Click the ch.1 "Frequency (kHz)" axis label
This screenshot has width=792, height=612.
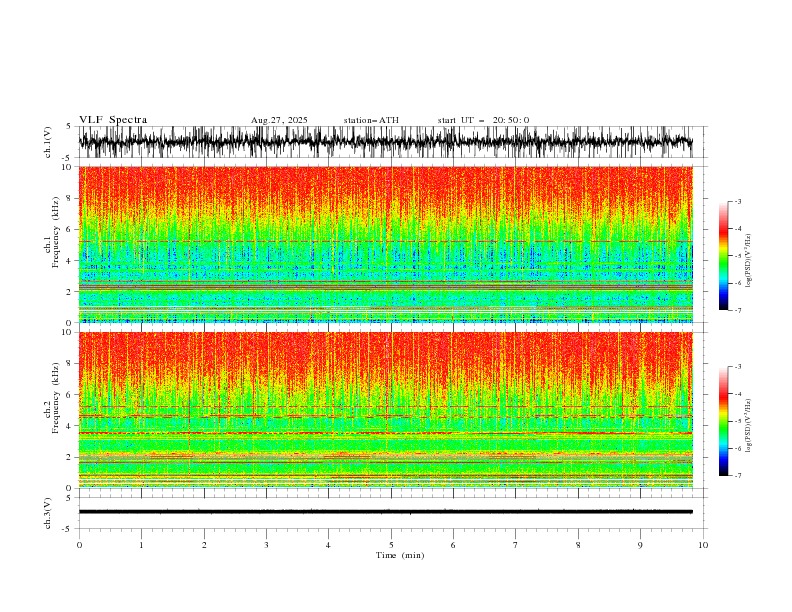(x=56, y=231)
